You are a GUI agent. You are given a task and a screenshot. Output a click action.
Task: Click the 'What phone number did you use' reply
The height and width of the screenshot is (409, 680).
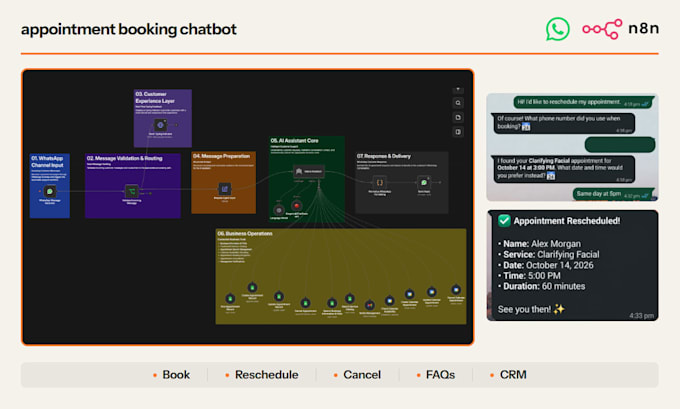(564, 123)
